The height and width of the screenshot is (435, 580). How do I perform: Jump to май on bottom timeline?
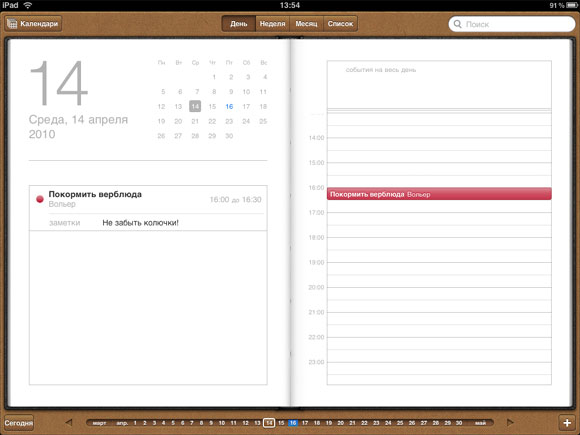(480, 423)
